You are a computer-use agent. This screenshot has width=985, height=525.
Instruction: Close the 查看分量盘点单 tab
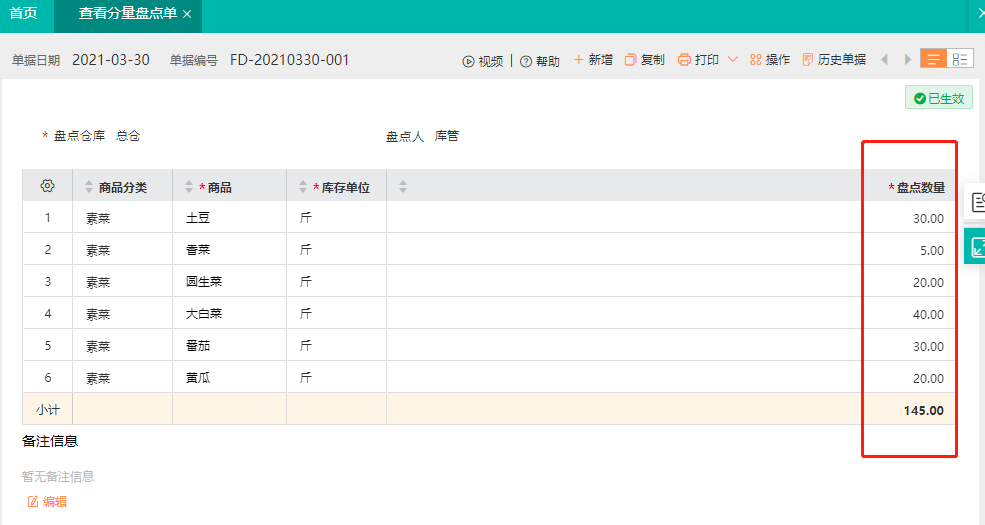tap(187, 14)
